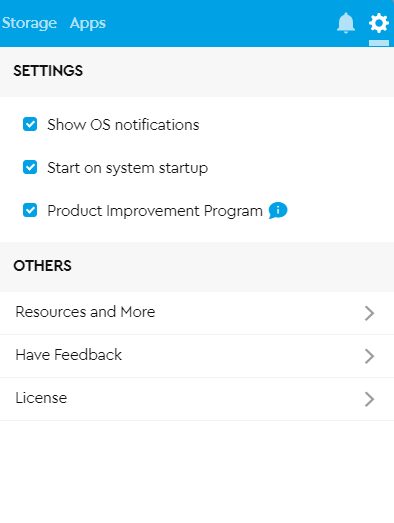Disable Product Improvement Program checkbox
Screen dimensions: 394x523
[x=30, y=210]
